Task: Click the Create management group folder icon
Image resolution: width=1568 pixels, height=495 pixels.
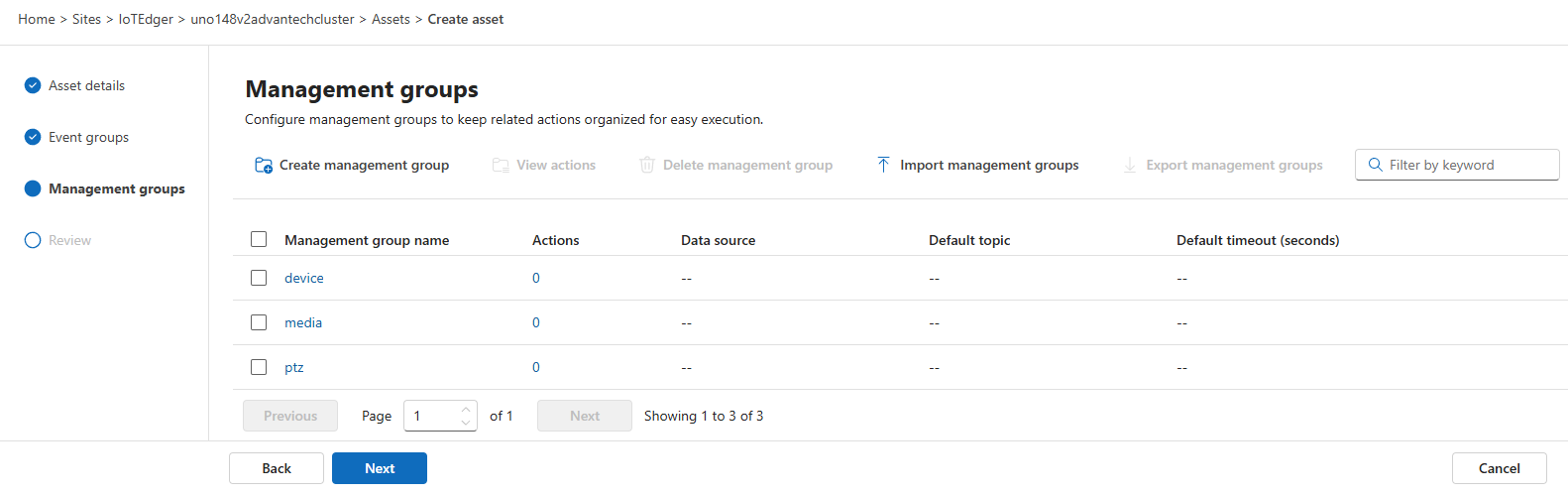Action: [264, 166]
